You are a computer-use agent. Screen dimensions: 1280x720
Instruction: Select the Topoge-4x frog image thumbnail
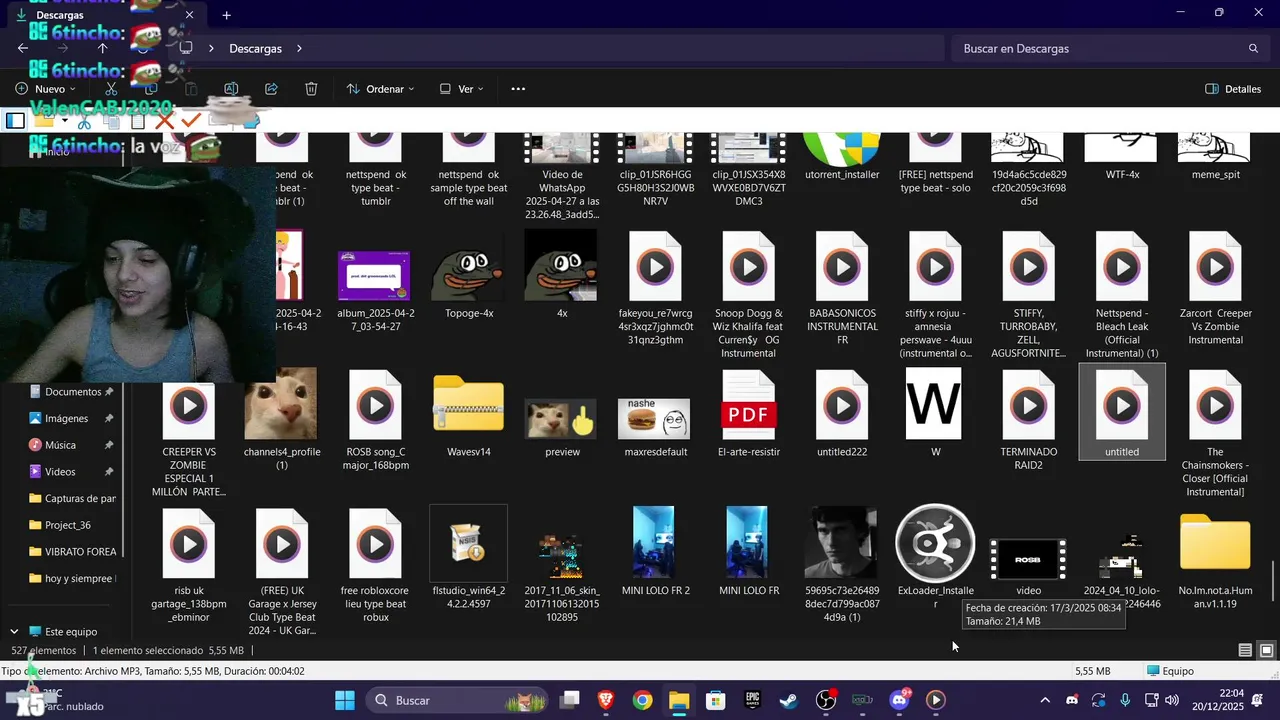click(x=468, y=266)
